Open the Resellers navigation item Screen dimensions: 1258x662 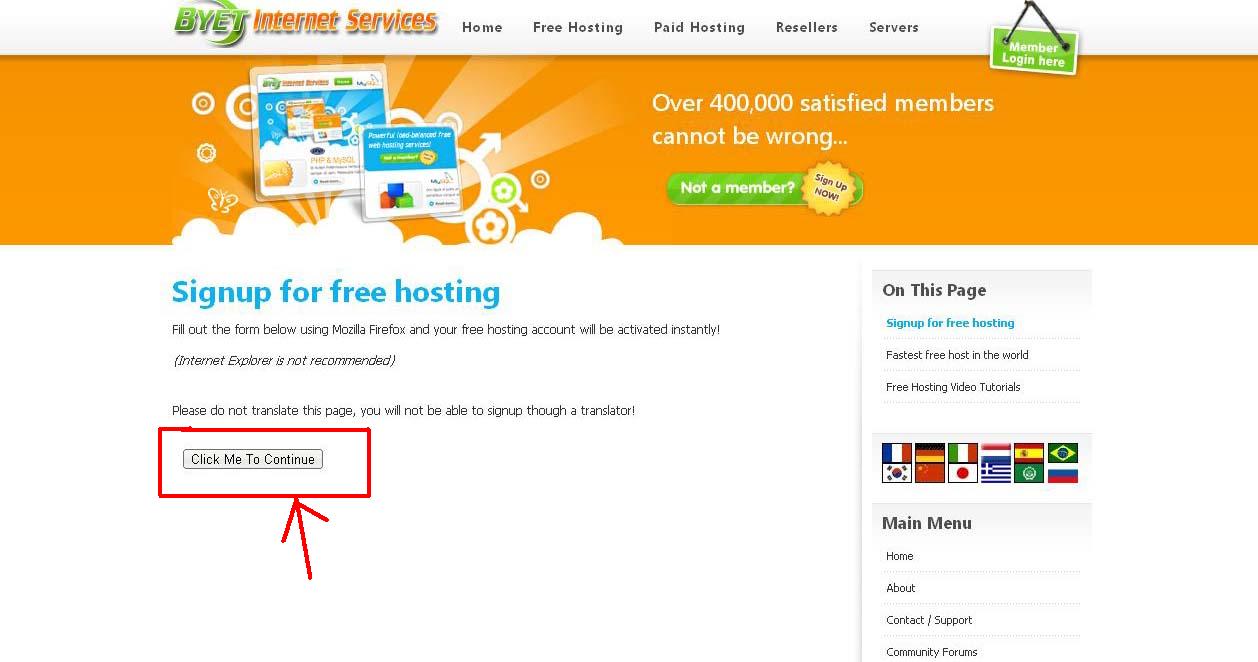point(807,27)
